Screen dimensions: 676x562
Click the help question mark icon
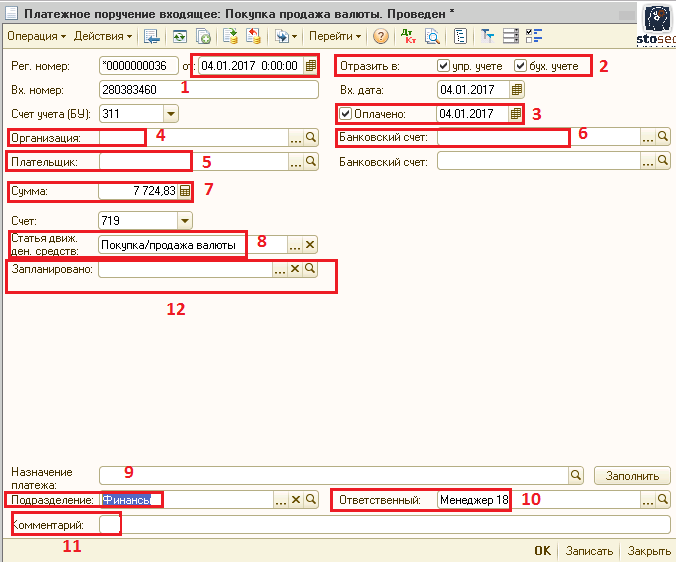pos(381,36)
